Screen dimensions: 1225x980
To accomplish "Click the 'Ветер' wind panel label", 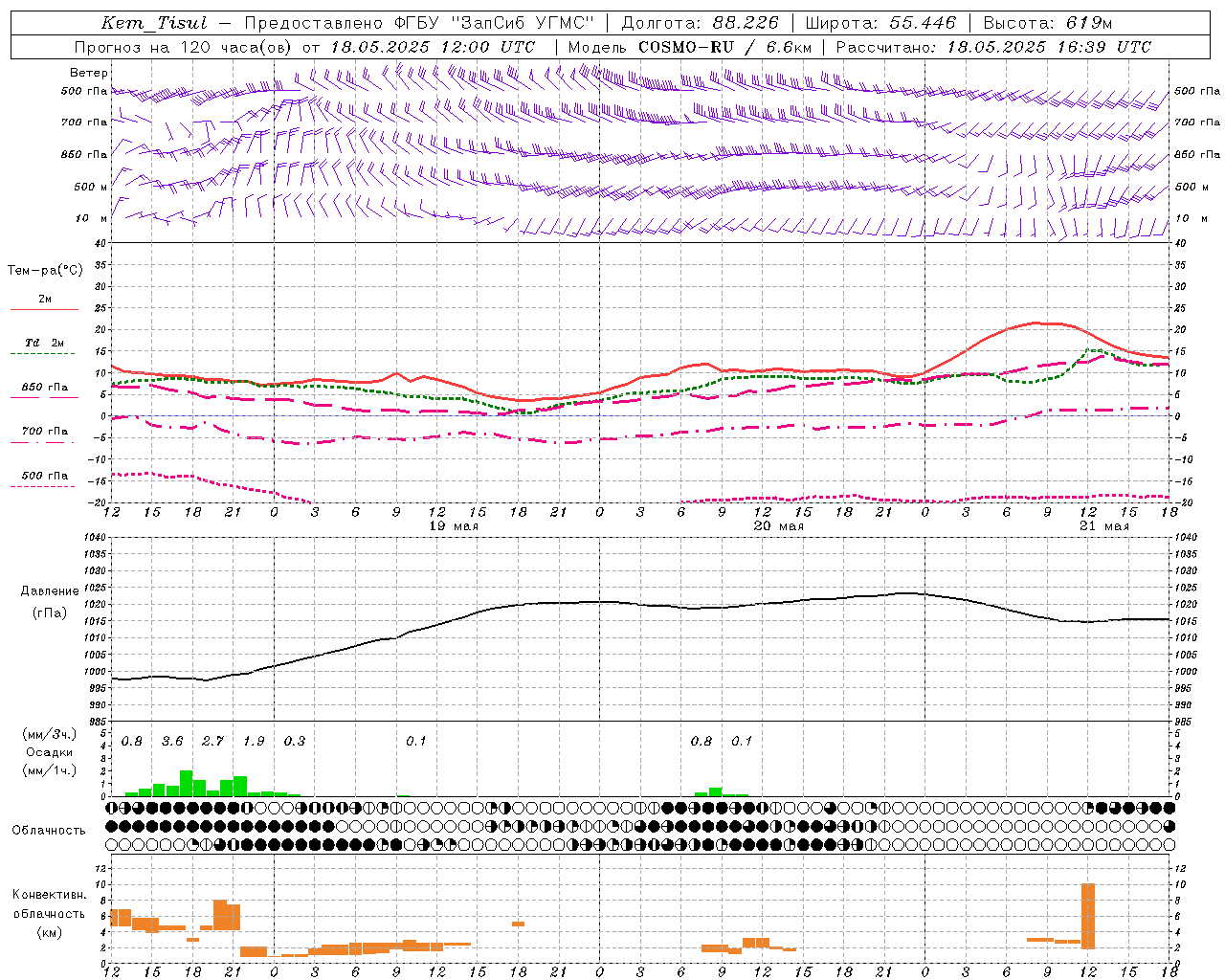I will point(89,73).
